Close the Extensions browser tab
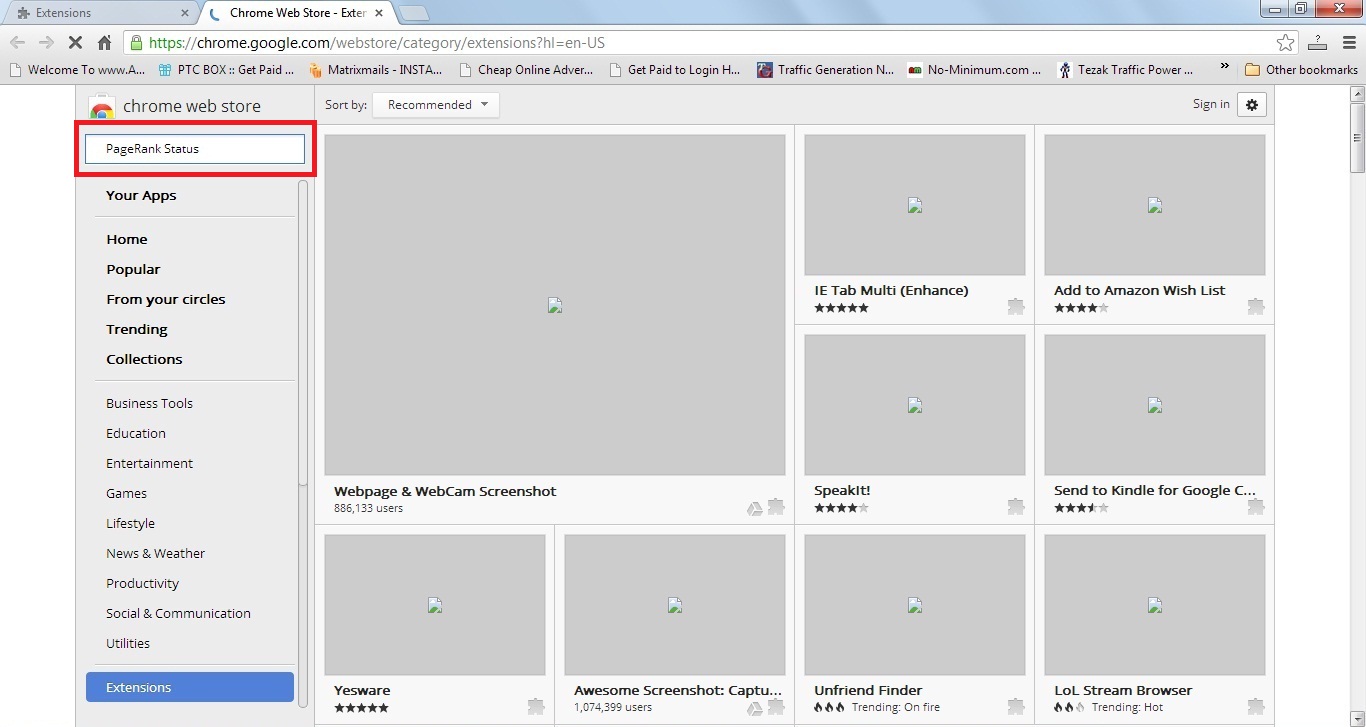Viewport: 1366px width, 727px height. coord(184,13)
